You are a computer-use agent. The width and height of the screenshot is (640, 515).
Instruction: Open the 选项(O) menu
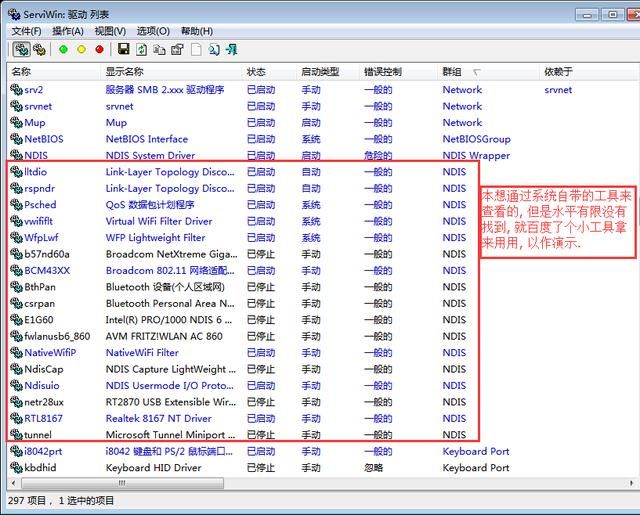click(153, 31)
